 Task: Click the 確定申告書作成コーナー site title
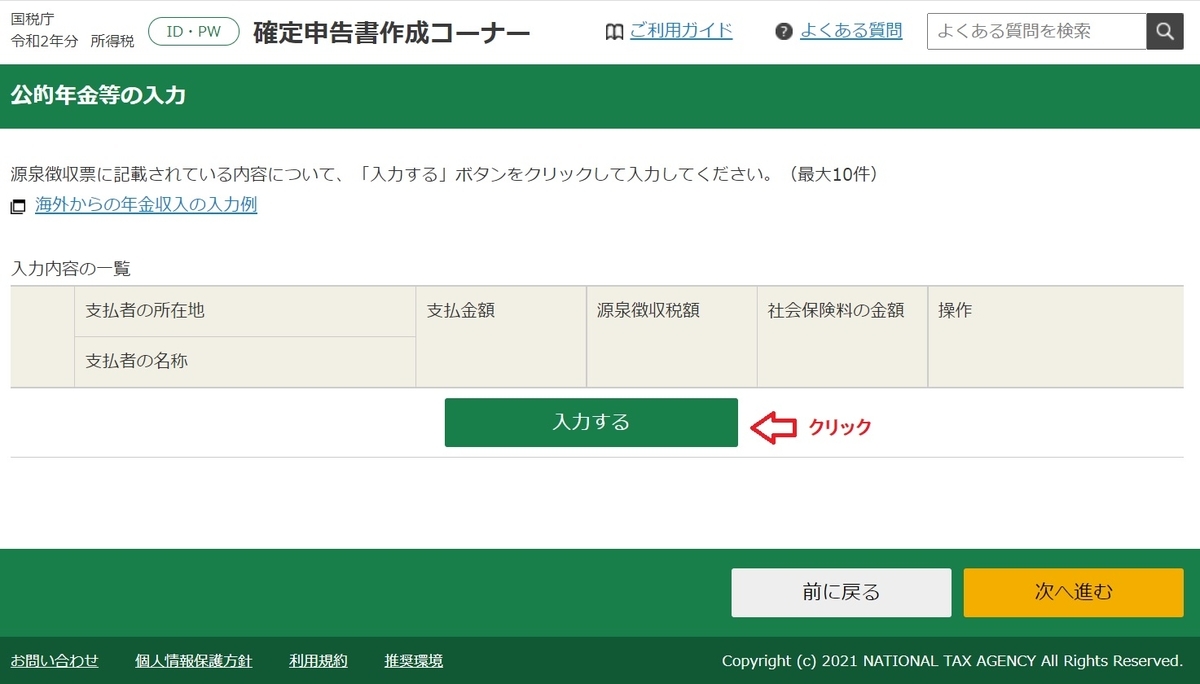coord(392,31)
